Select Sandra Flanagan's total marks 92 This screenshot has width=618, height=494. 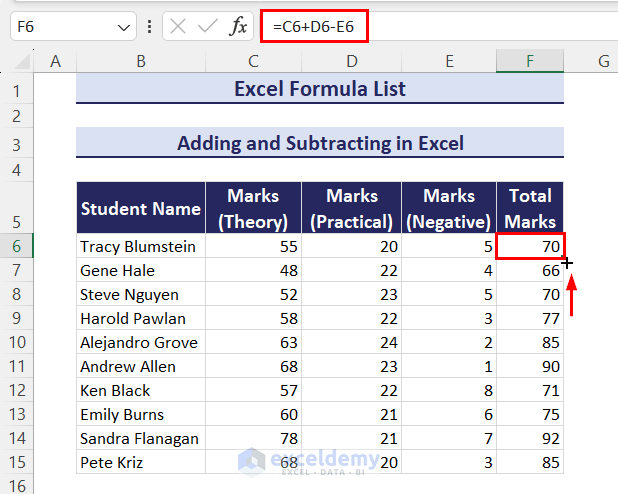click(530, 438)
